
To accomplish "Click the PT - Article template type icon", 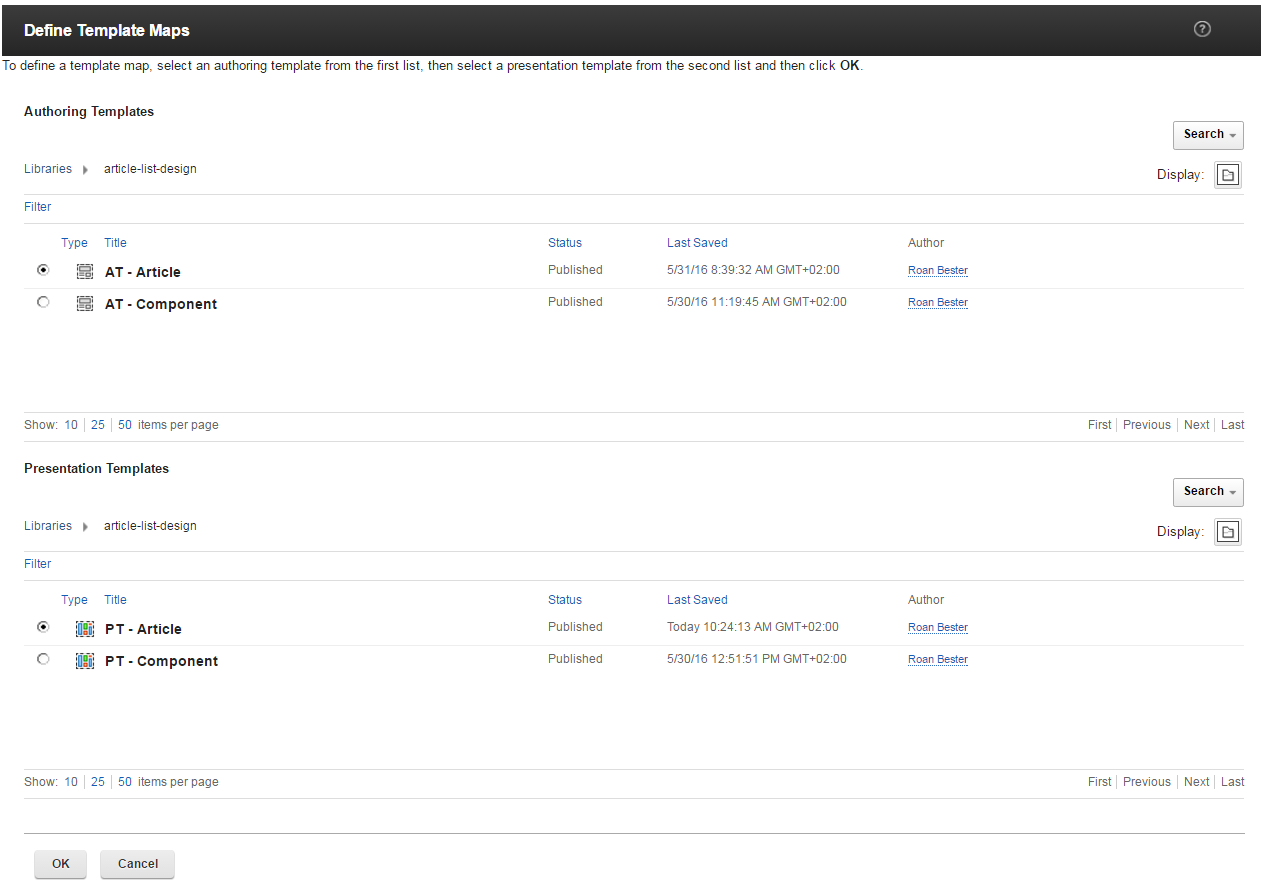I will click(x=85, y=629).
